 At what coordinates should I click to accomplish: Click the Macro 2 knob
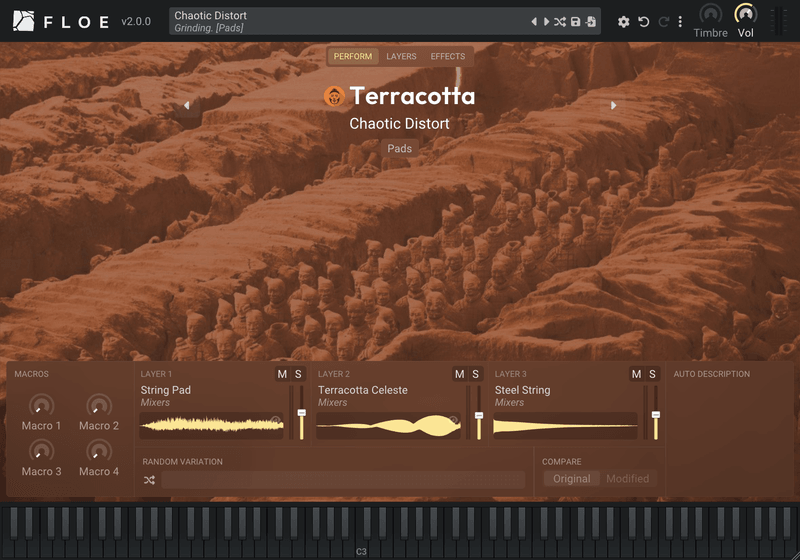(x=99, y=405)
